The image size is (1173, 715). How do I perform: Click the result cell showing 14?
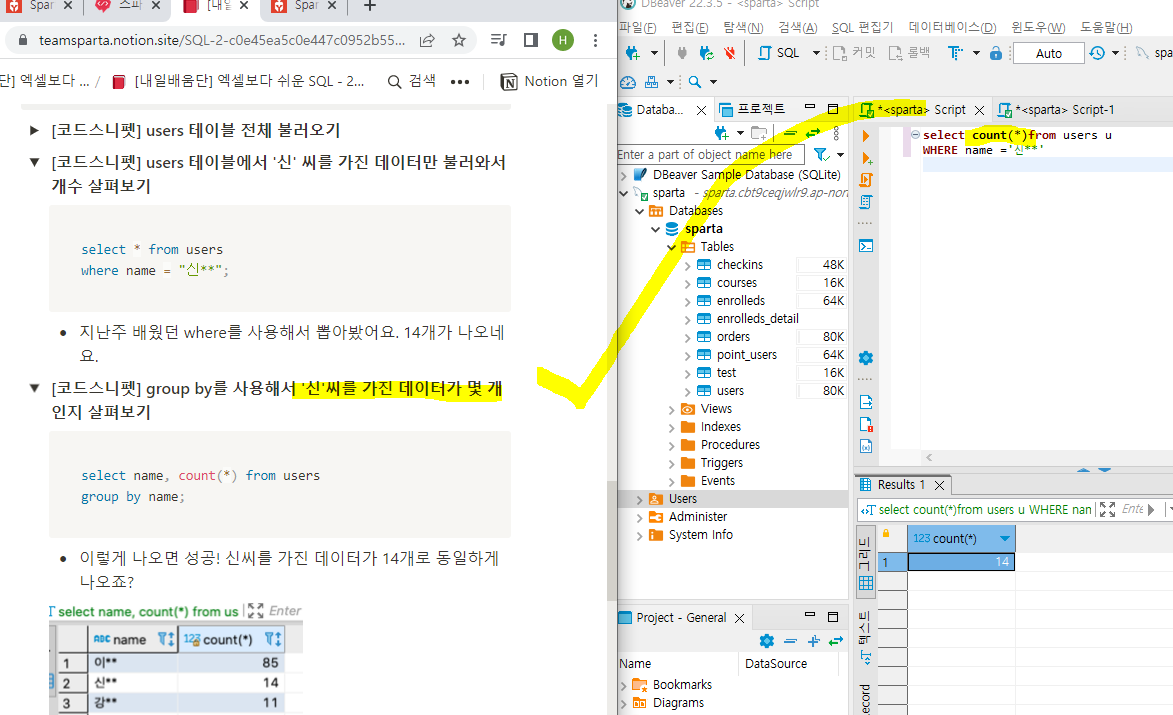point(961,562)
